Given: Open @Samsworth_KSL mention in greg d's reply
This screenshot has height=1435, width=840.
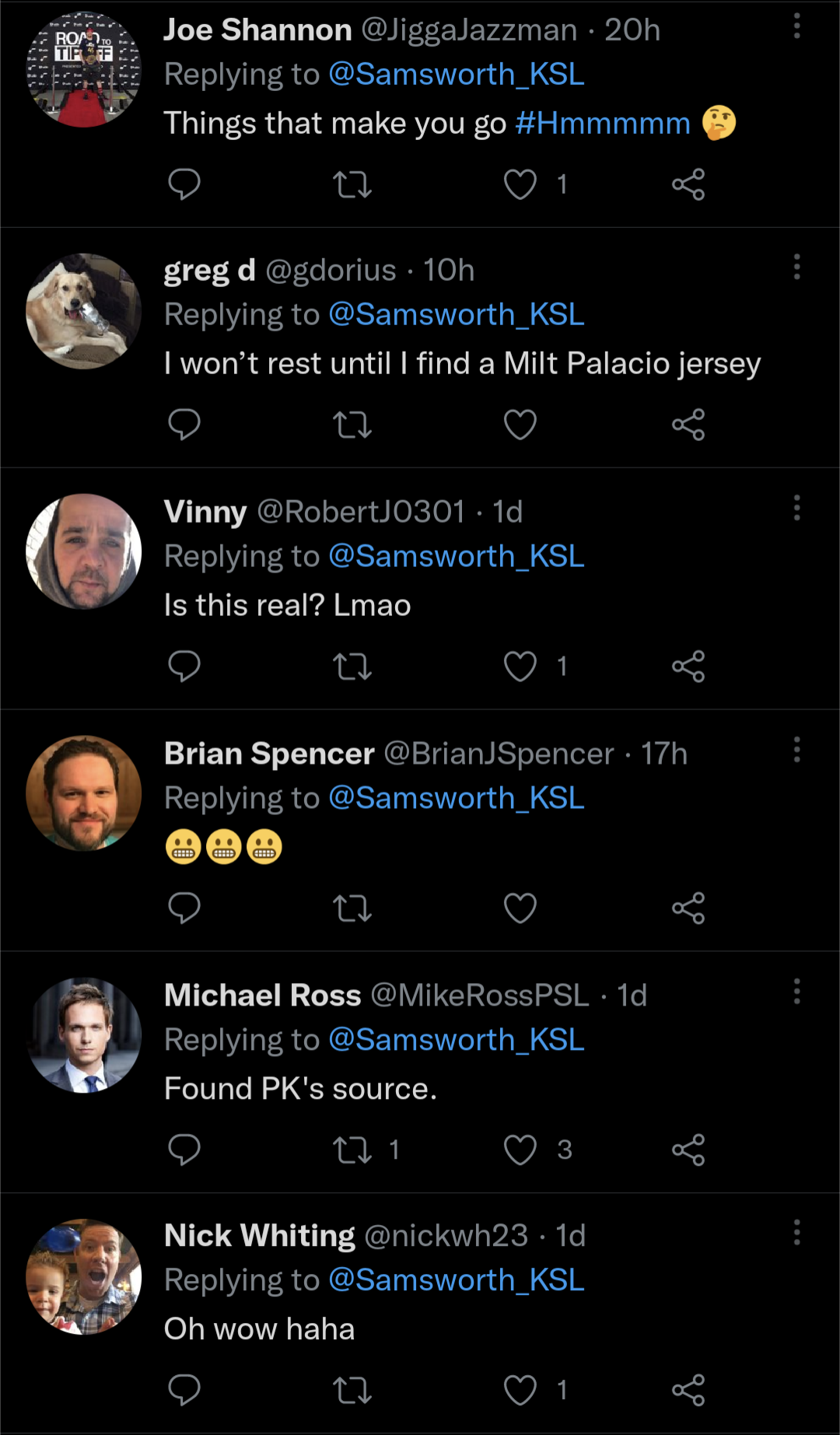Looking at the screenshot, I should 457,315.
